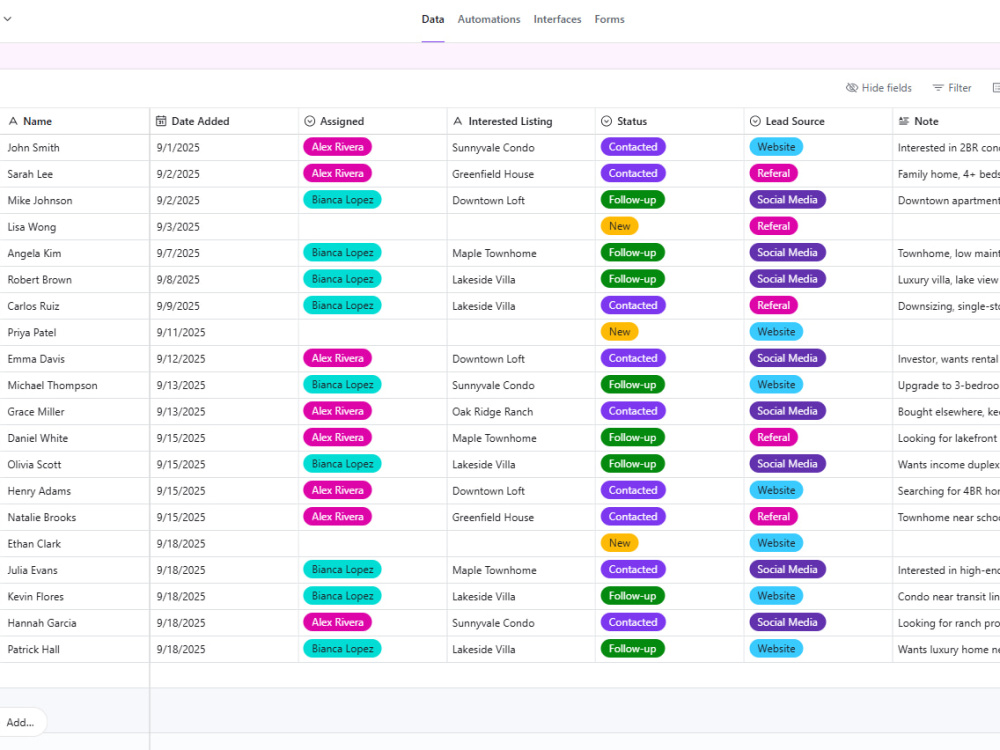Click the Filter lines icon
The image size is (1000, 750).
pyautogui.click(x=938, y=88)
